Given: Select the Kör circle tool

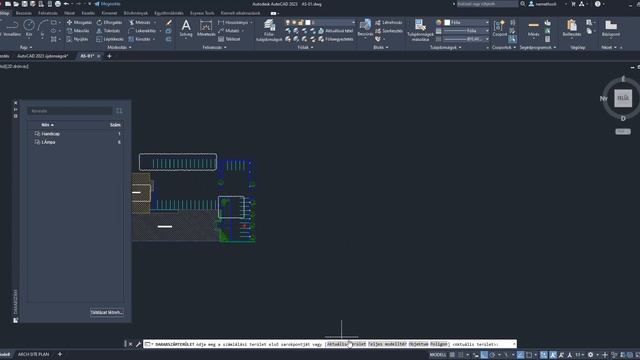Looking at the screenshot, I should (x=29, y=29).
